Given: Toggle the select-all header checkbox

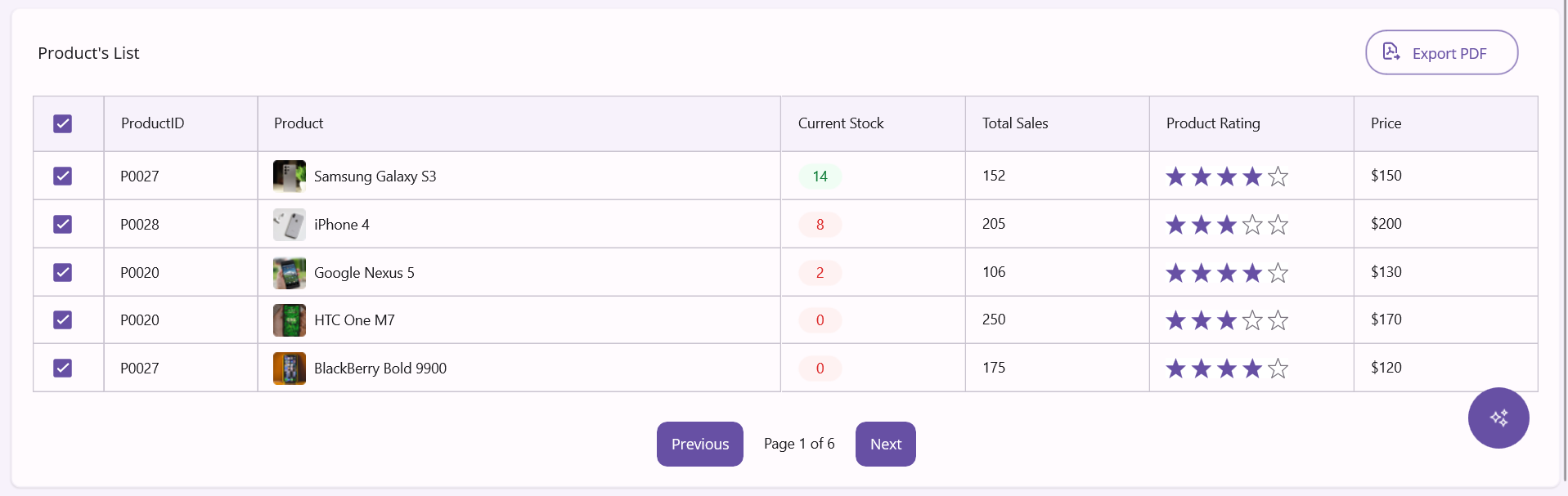Looking at the screenshot, I should pyautogui.click(x=63, y=123).
